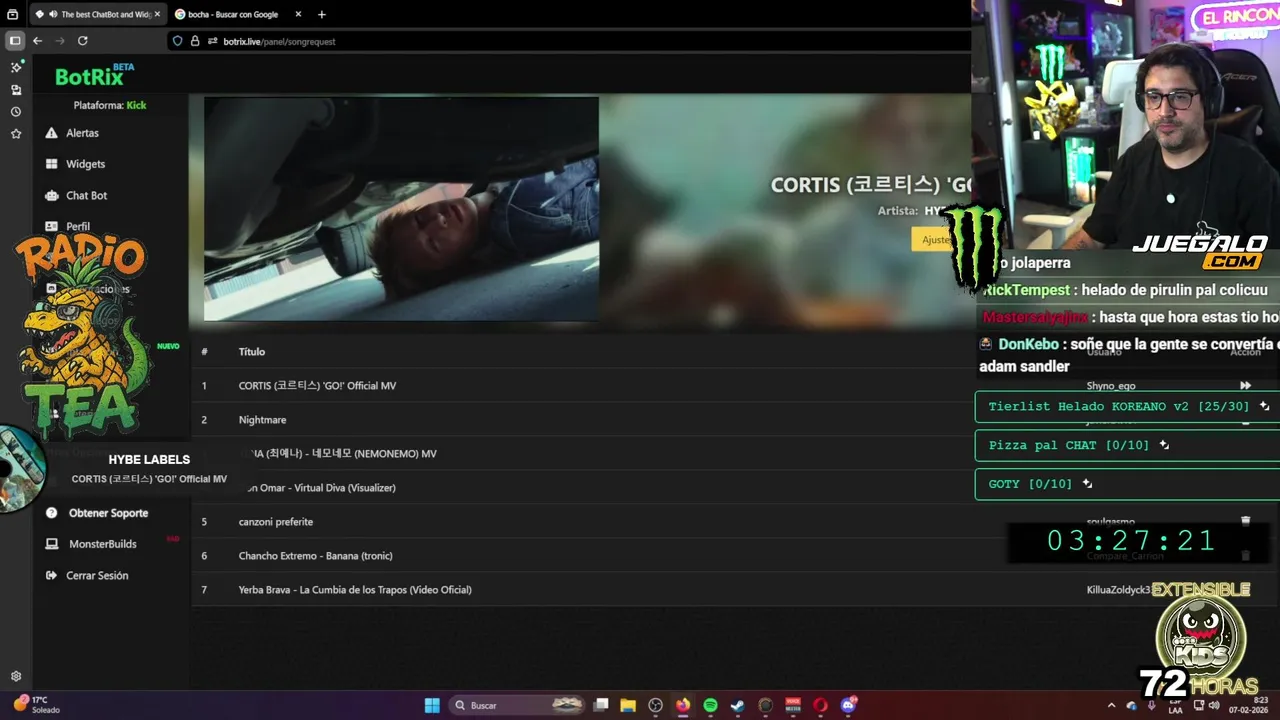The image size is (1280, 720).
Task: Expand the system tray hidden icons
Action: [x=1111, y=705]
